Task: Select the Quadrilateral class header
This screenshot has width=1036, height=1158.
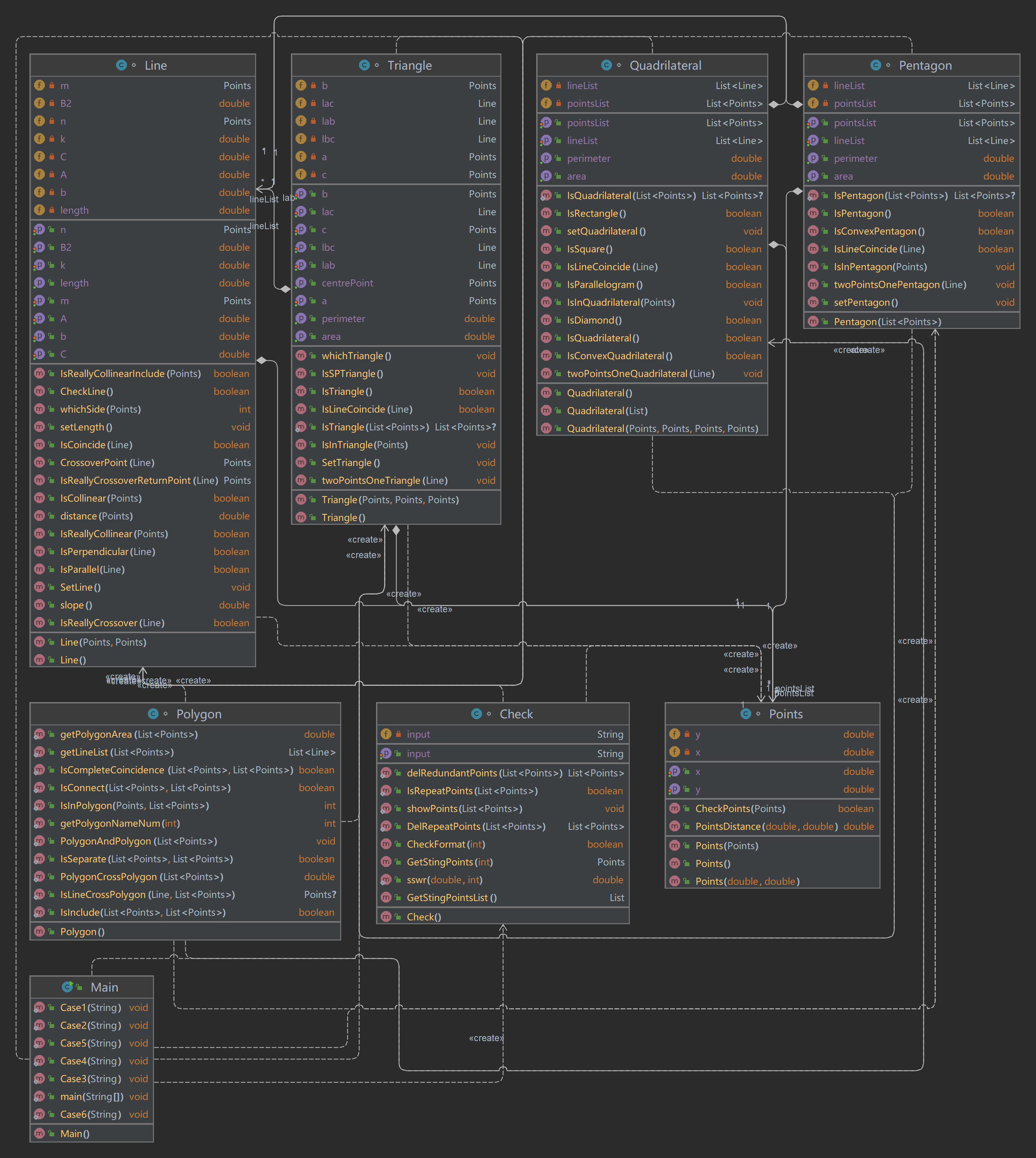Action: tap(652, 65)
